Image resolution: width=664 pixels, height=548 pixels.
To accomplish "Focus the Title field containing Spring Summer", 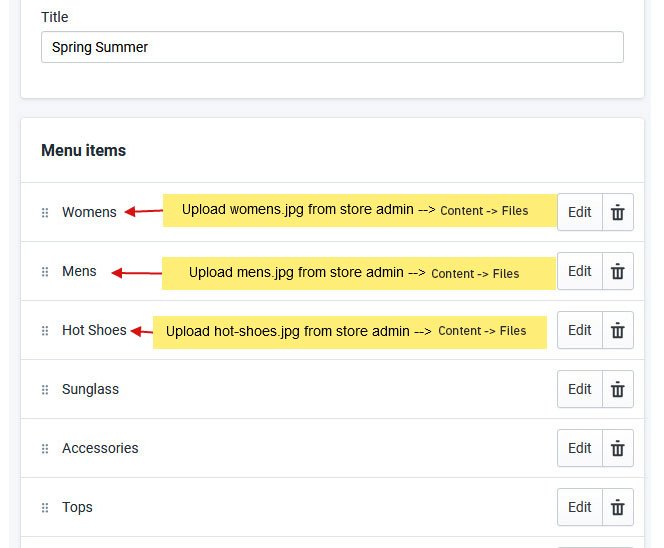I will pos(332,47).
